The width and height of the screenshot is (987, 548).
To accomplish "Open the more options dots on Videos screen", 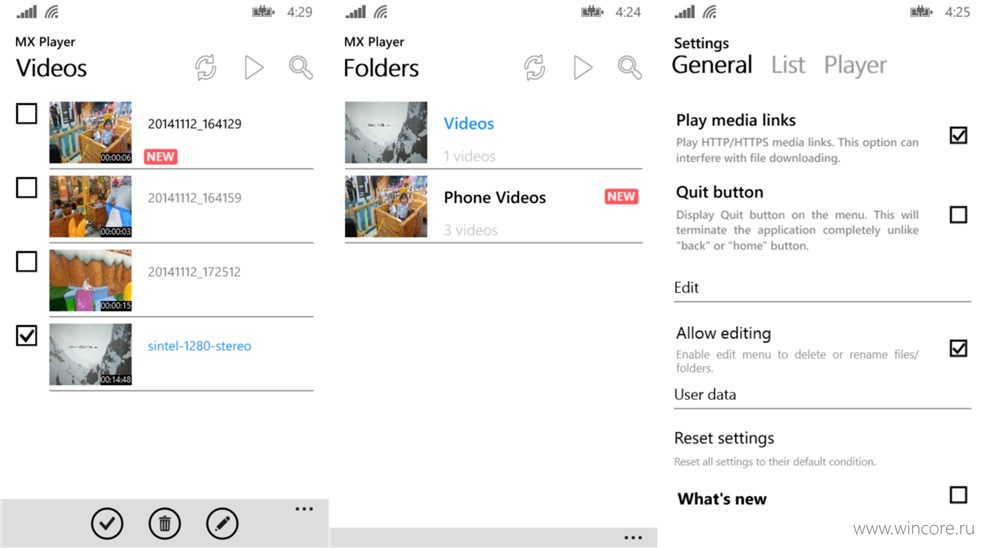I will (x=304, y=509).
